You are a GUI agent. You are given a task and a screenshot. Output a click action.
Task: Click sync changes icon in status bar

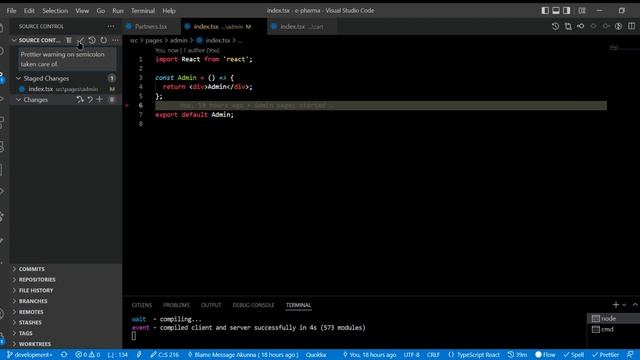(64, 355)
